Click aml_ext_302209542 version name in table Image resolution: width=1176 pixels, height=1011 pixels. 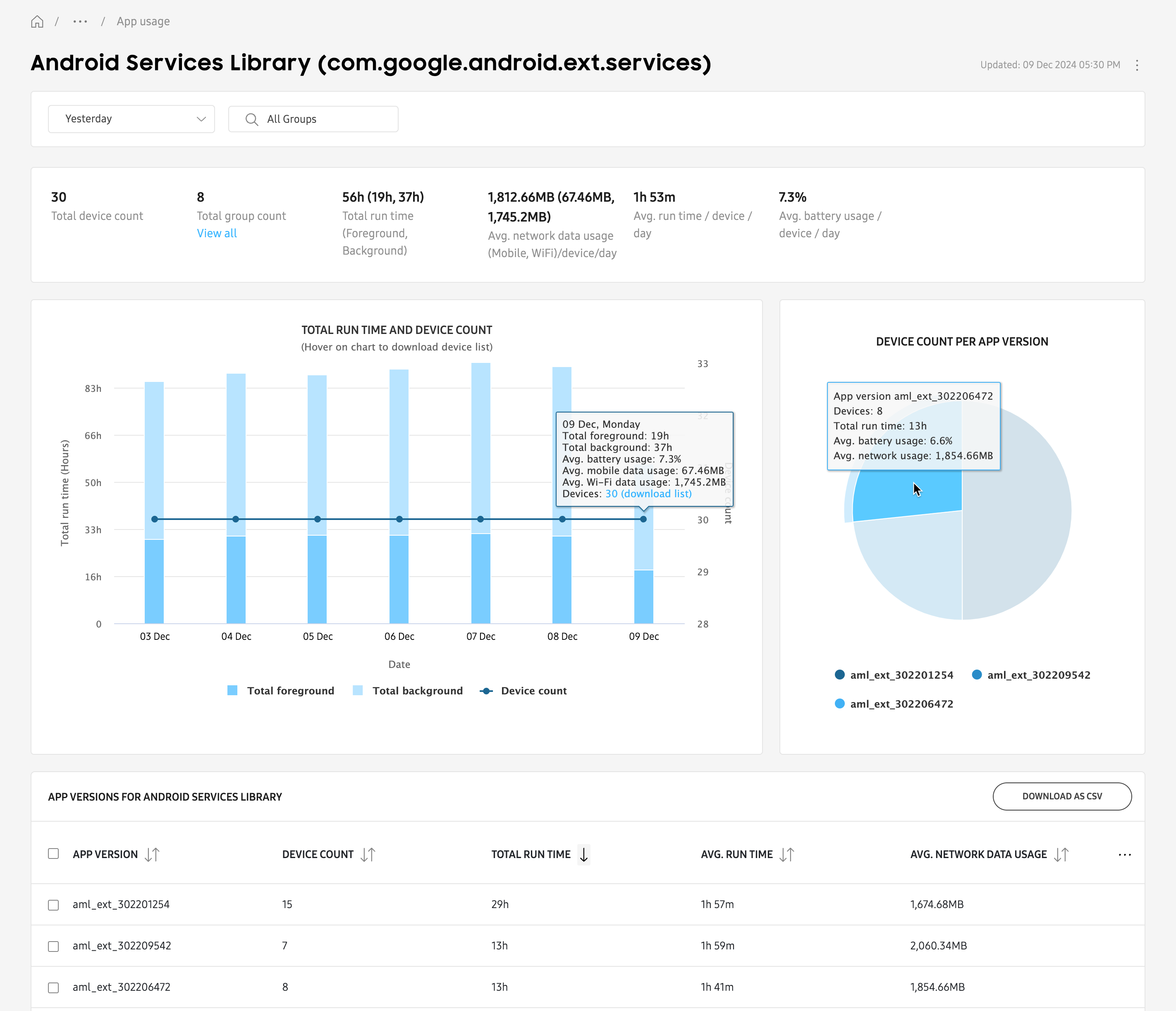(x=122, y=946)
